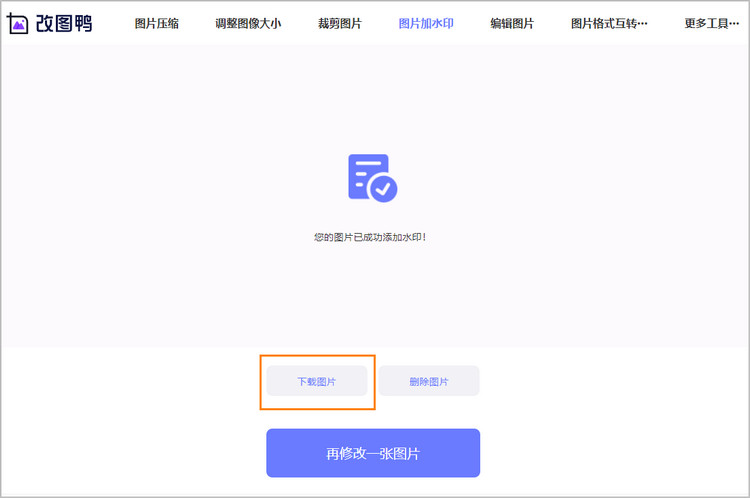Switch to 编辑图片 tool
The width and height of the screenshot is (750, 498).
[x=512, y=23]
